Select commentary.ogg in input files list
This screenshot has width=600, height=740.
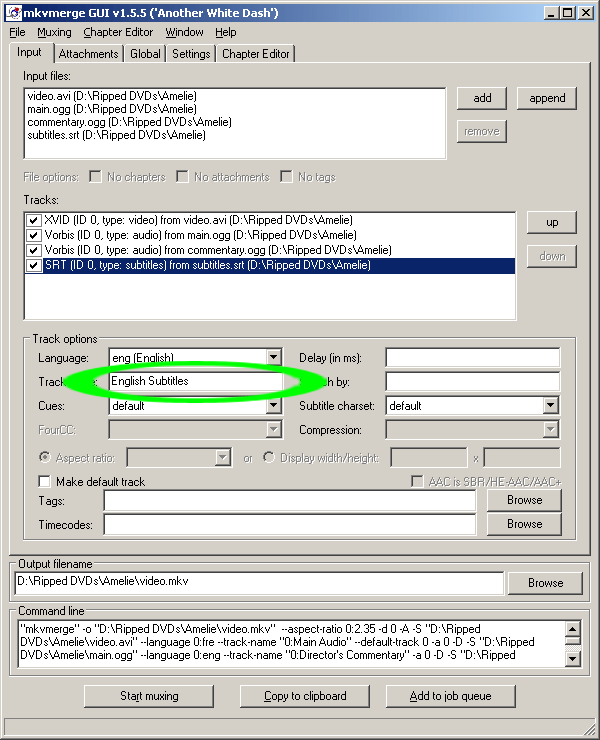[129, 122]
